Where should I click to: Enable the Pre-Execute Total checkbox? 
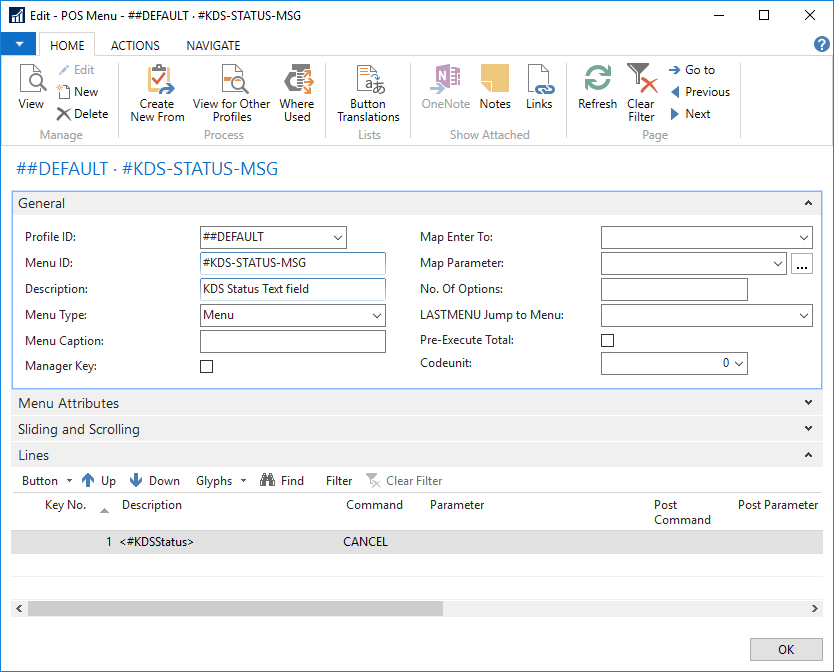click(x=607, y=341)
